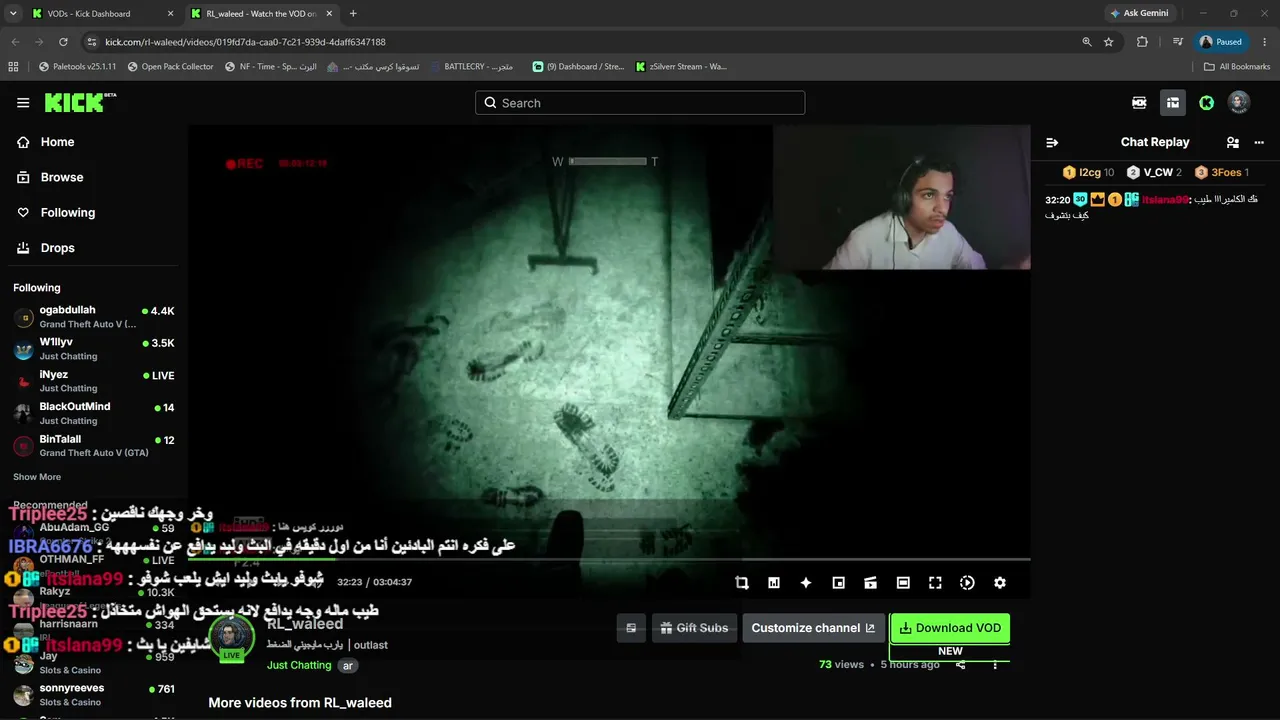Open Chrome three-dot menu
1280x720 pixels.
tap(1265, 42)
